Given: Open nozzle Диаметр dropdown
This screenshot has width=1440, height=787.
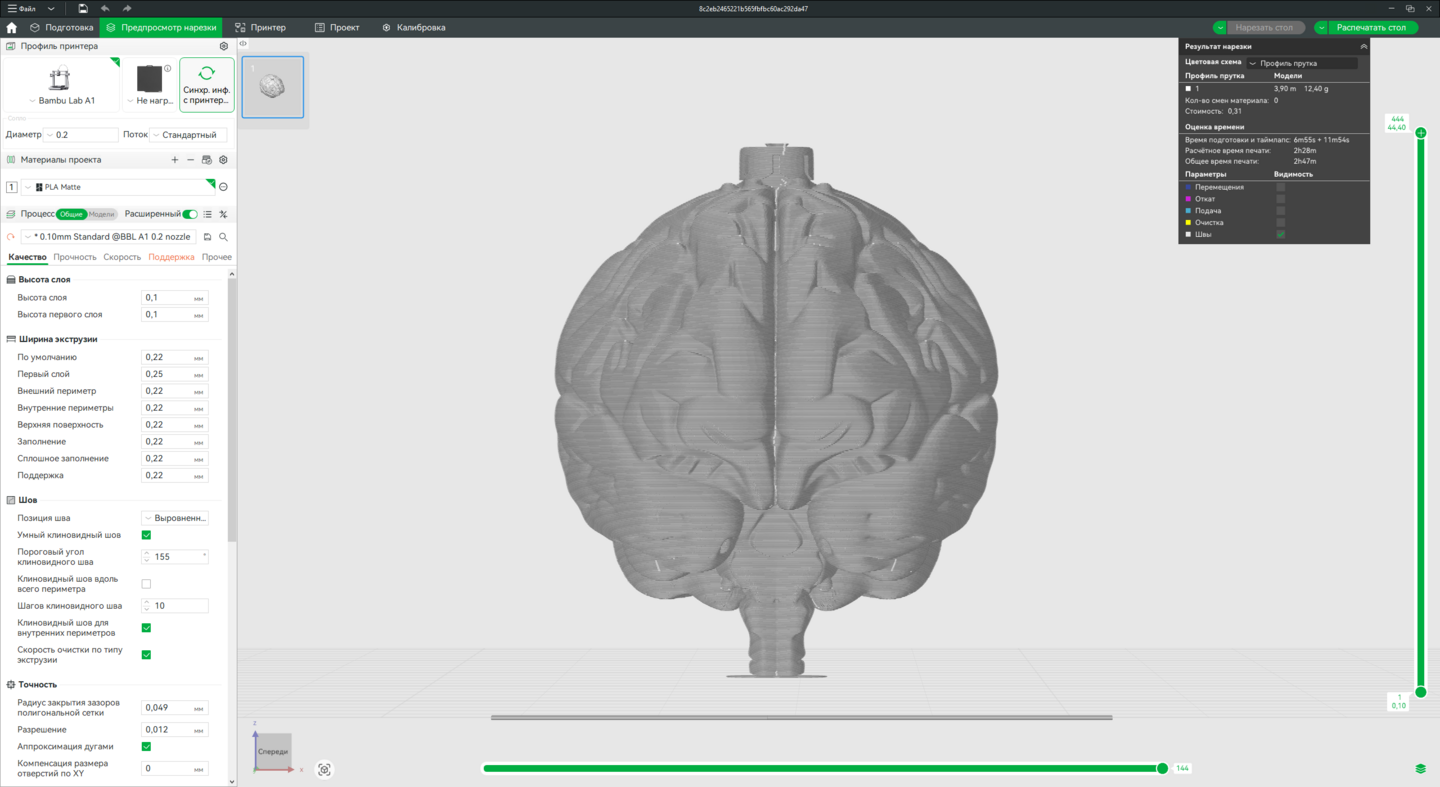Looking at the screenshot, I should [81, 135].
